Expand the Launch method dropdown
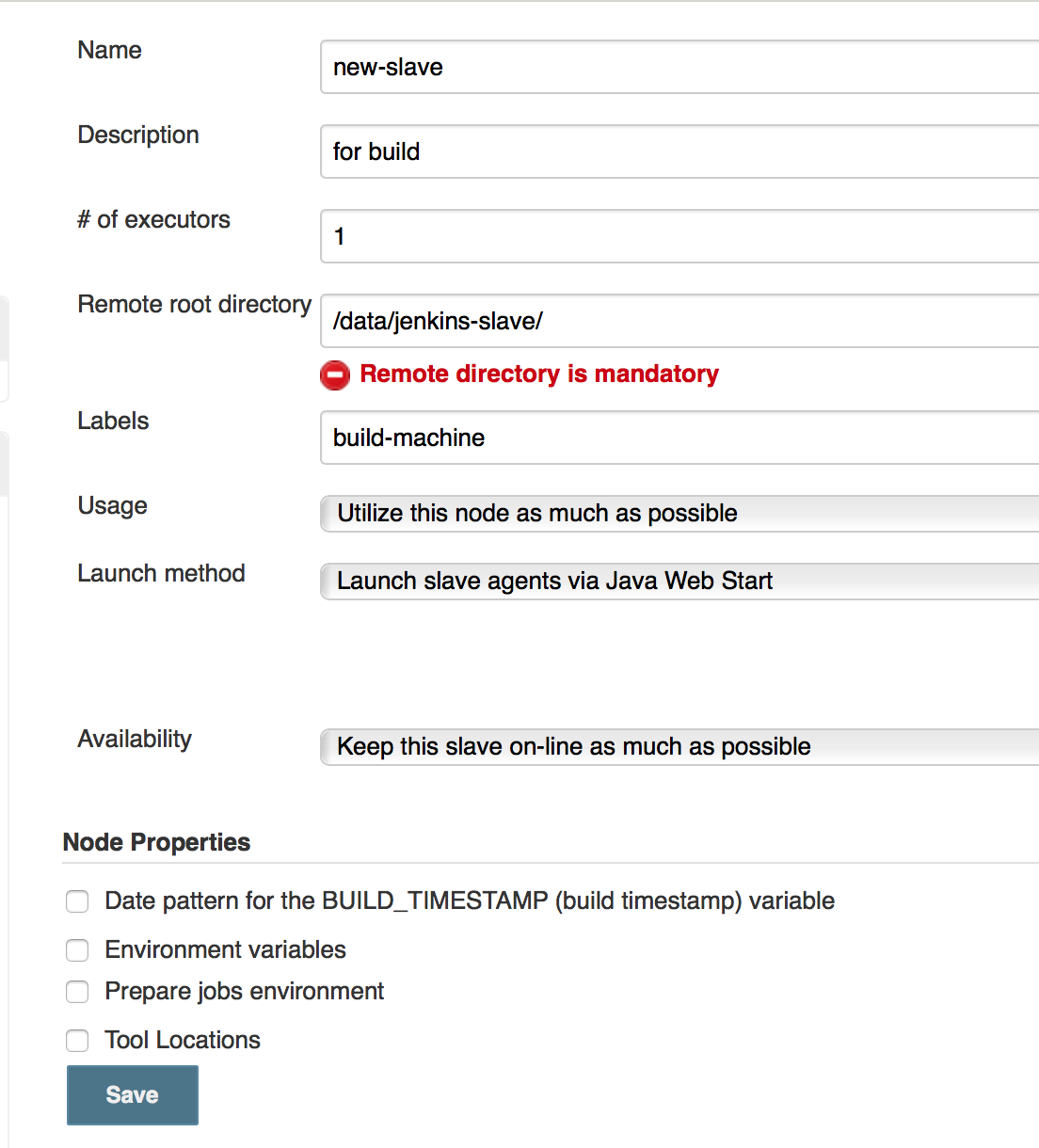This screenshot has height=1148, width=1039. coord(679,582)
